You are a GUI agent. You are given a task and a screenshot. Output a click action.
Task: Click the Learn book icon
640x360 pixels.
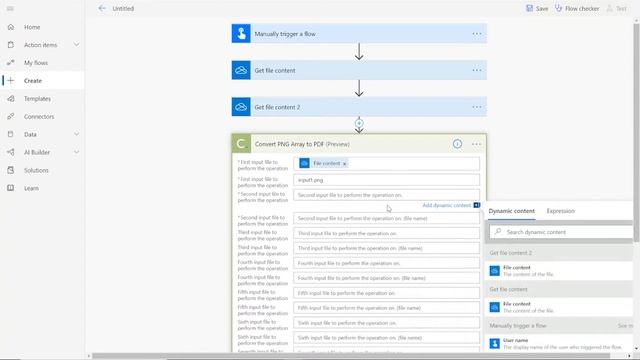pos(11,188)
